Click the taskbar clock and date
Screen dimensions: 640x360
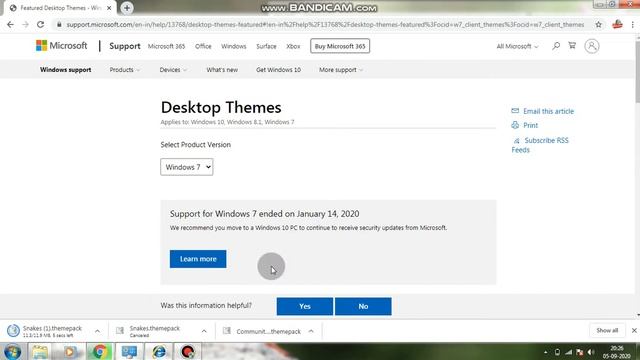click(617, 352)
